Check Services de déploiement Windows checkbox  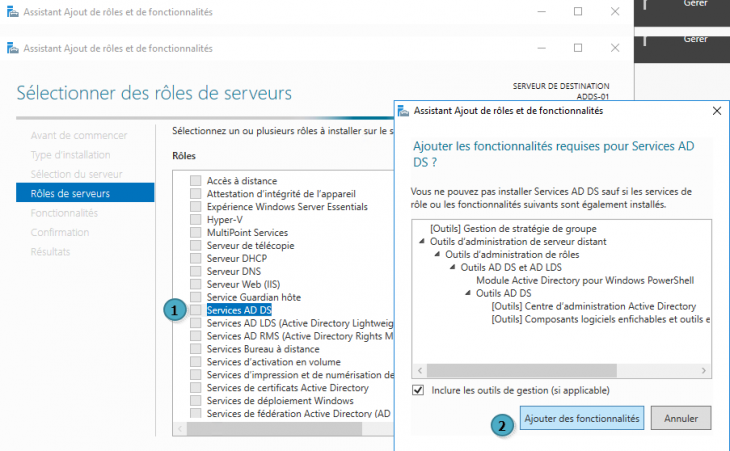pos(196,400)
